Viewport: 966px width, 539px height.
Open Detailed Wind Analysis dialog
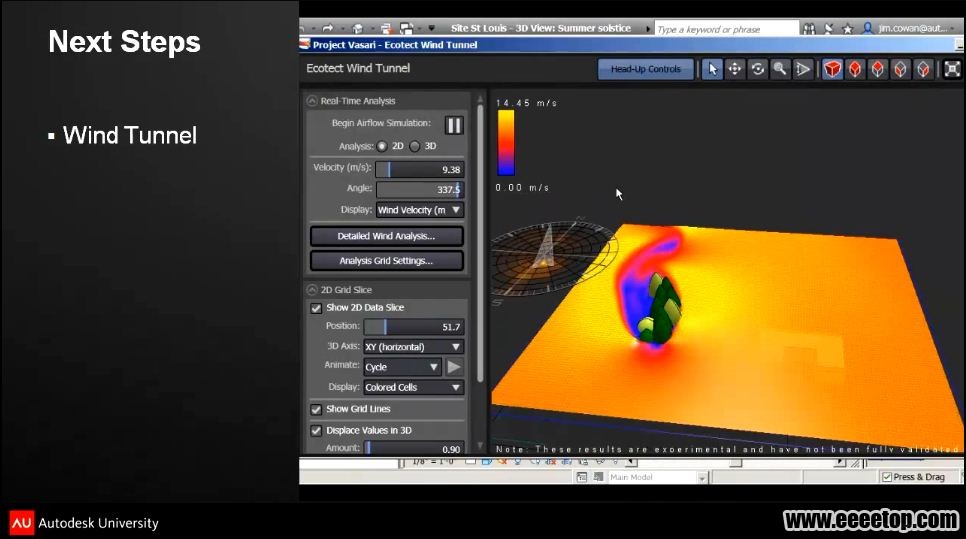pos(386,236)
